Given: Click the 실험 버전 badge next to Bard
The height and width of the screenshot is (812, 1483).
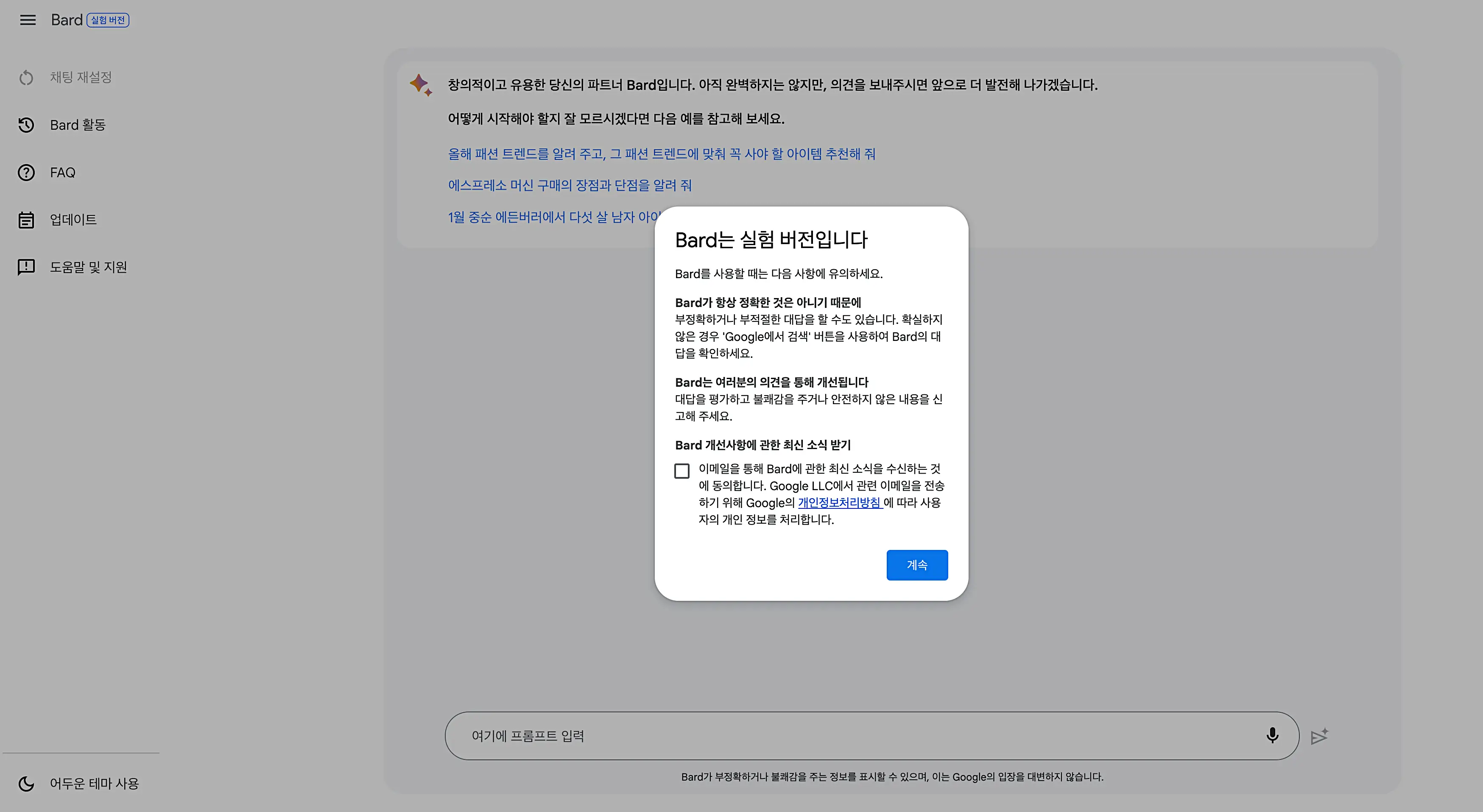Looking at the screenshot, I should [x=108, y=20].
